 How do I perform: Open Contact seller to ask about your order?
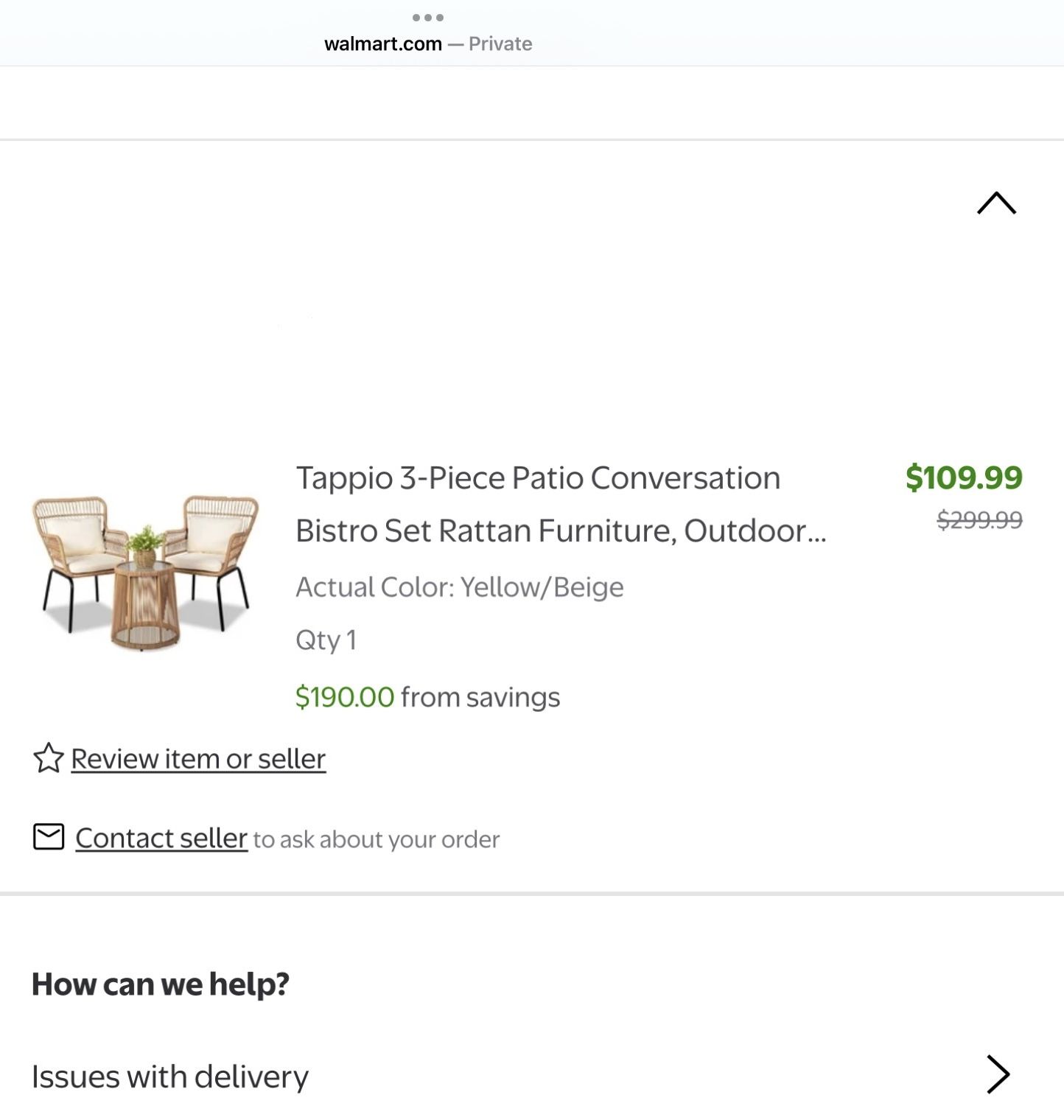click(x=161, y=838)
